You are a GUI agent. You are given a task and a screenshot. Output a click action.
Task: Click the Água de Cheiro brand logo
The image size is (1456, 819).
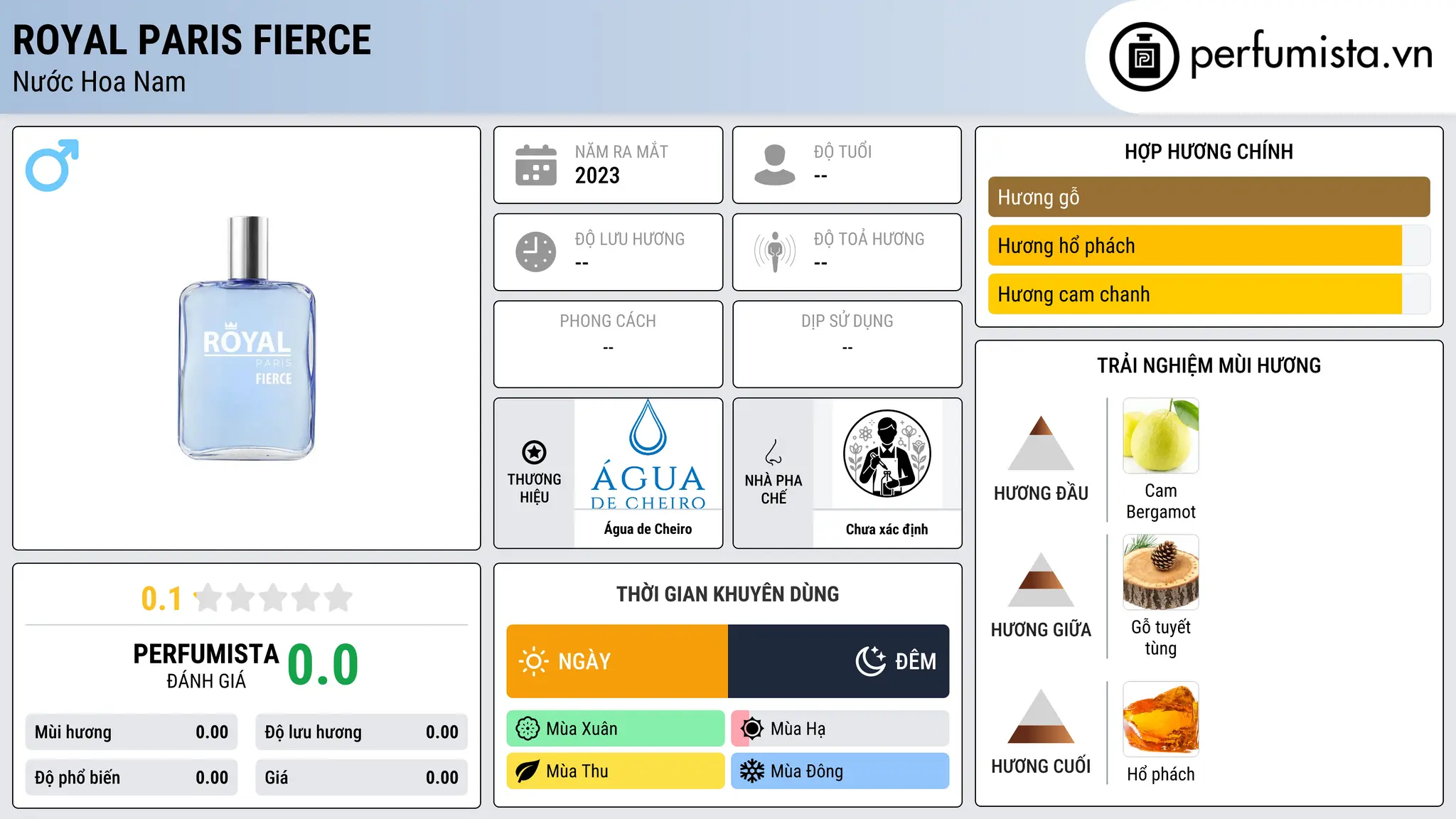pyautogui.click(x=648, y=454)
